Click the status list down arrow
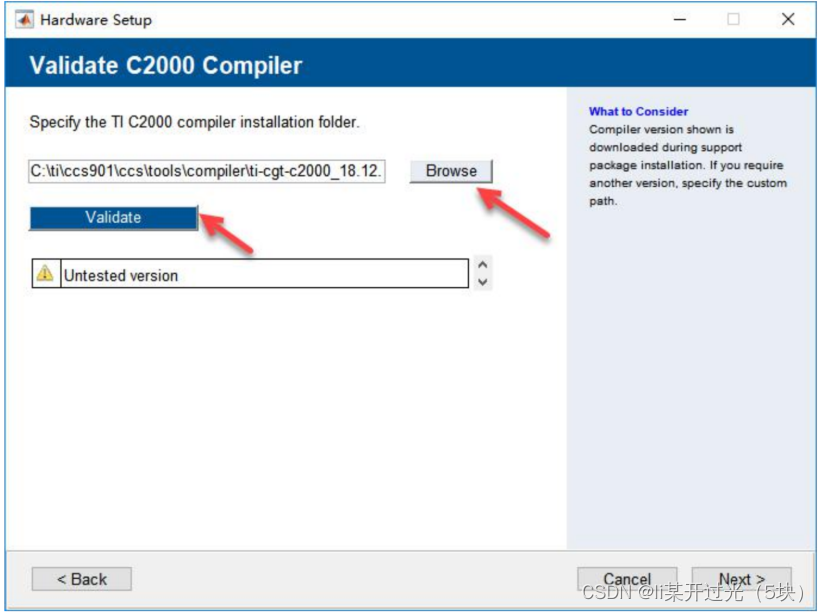Screen dimensions: 819x612 coord(483,282)
